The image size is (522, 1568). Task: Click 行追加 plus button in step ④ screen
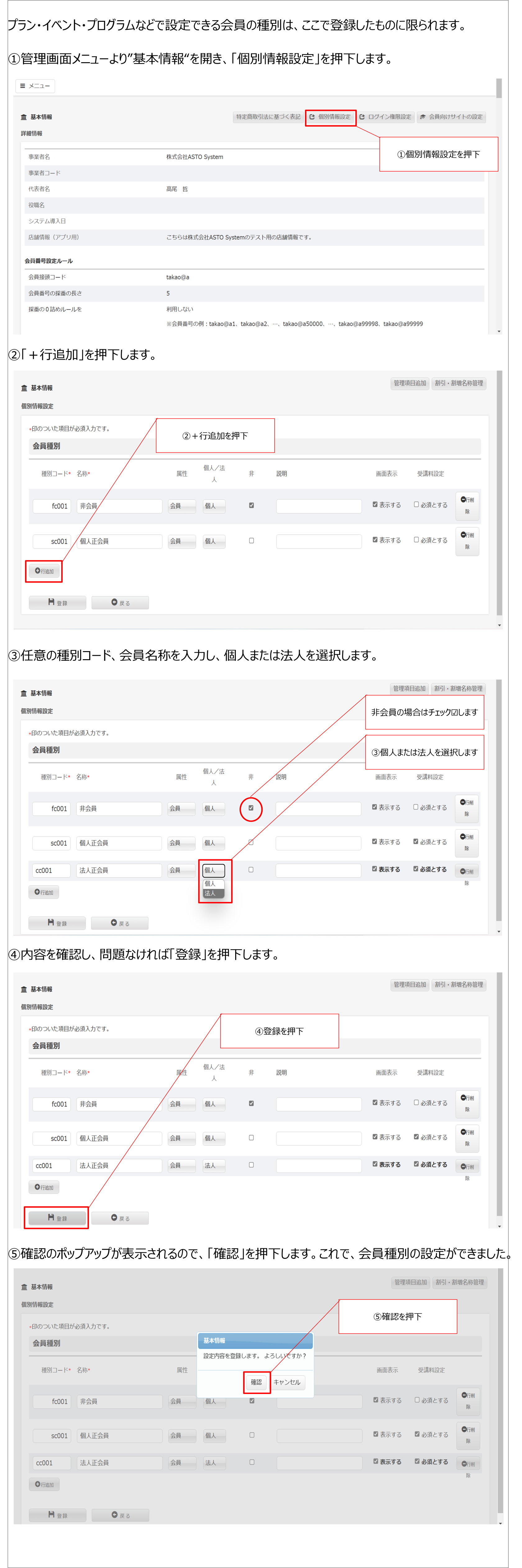(44, 1187)
